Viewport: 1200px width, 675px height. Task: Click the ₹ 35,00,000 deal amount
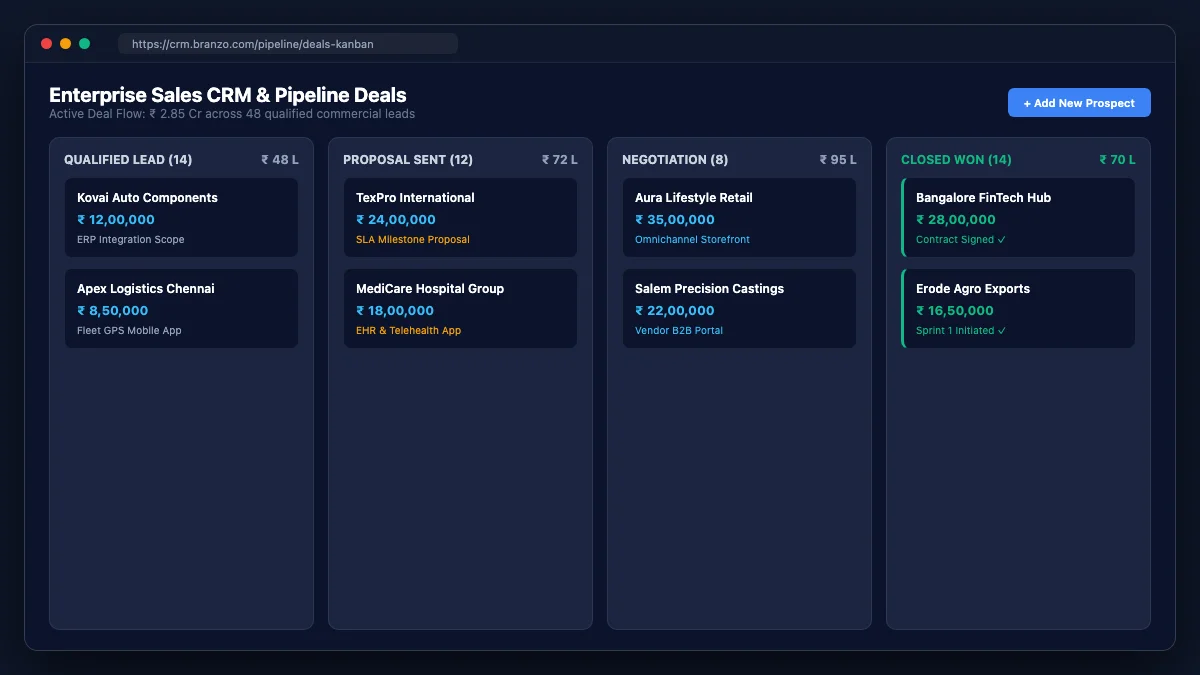coord(675,220)
